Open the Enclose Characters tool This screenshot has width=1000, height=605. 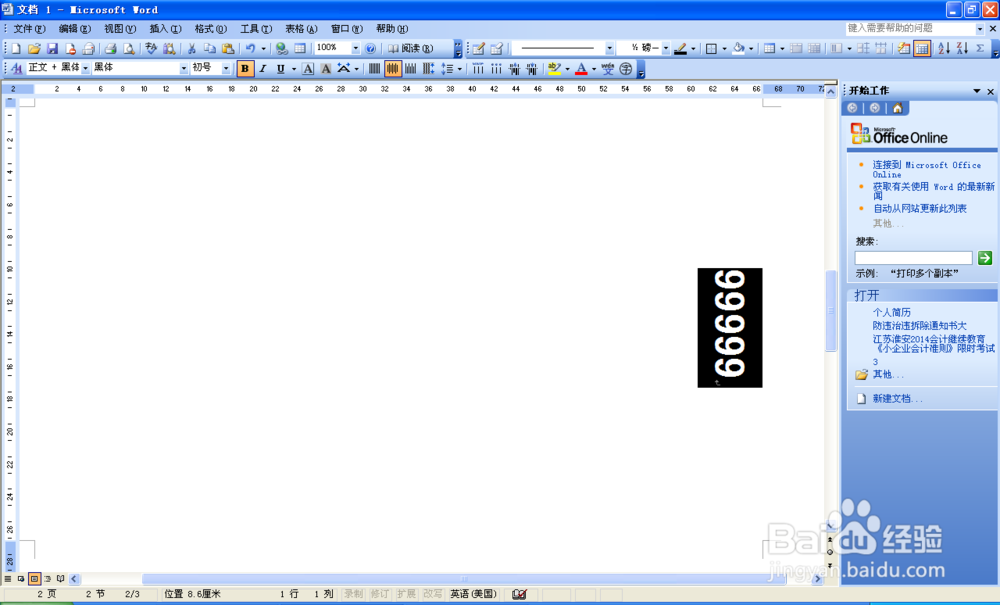(626, 68)
